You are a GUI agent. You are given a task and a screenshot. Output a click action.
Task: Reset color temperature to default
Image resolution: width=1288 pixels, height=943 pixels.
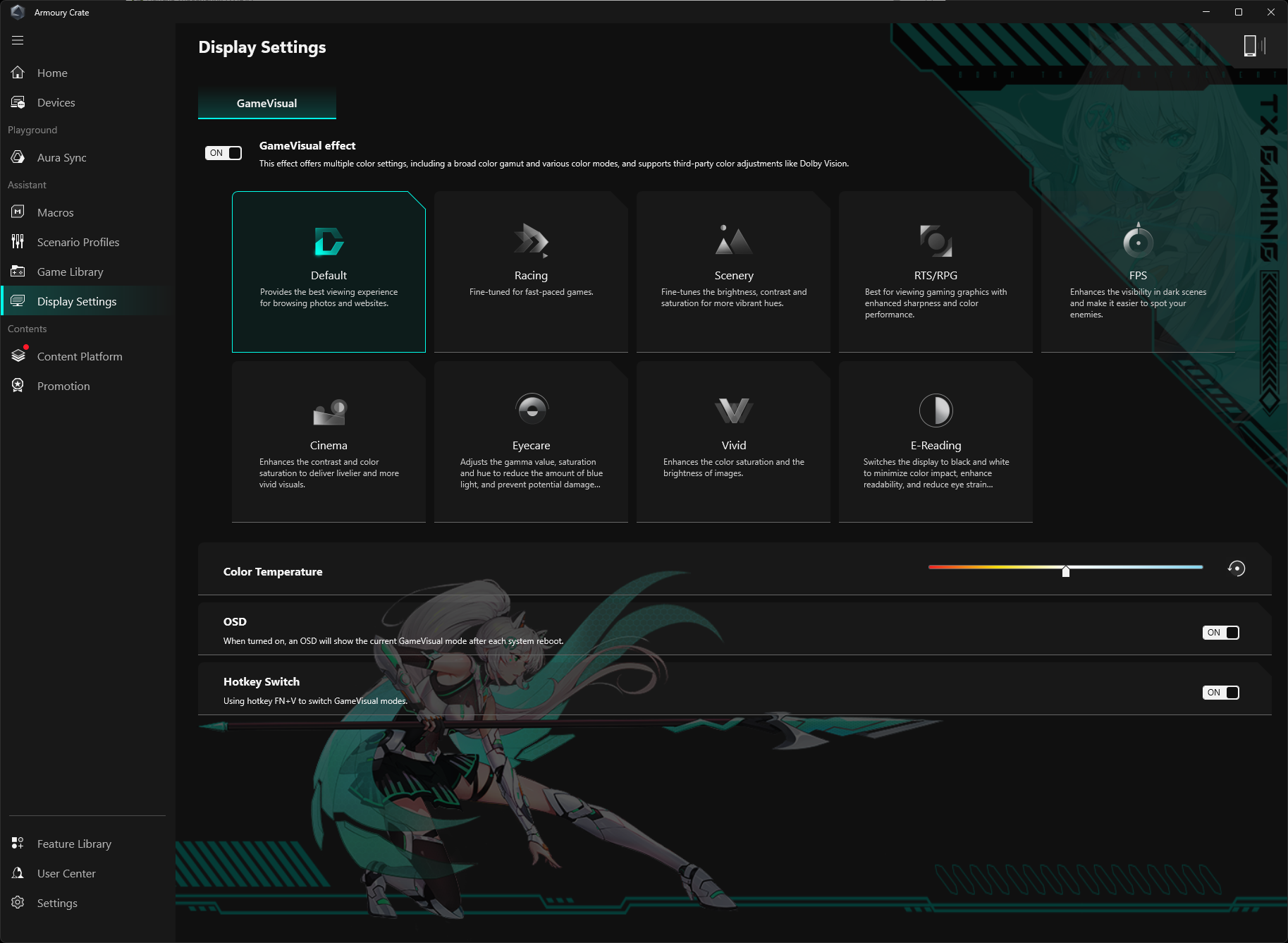[1237, 568]
